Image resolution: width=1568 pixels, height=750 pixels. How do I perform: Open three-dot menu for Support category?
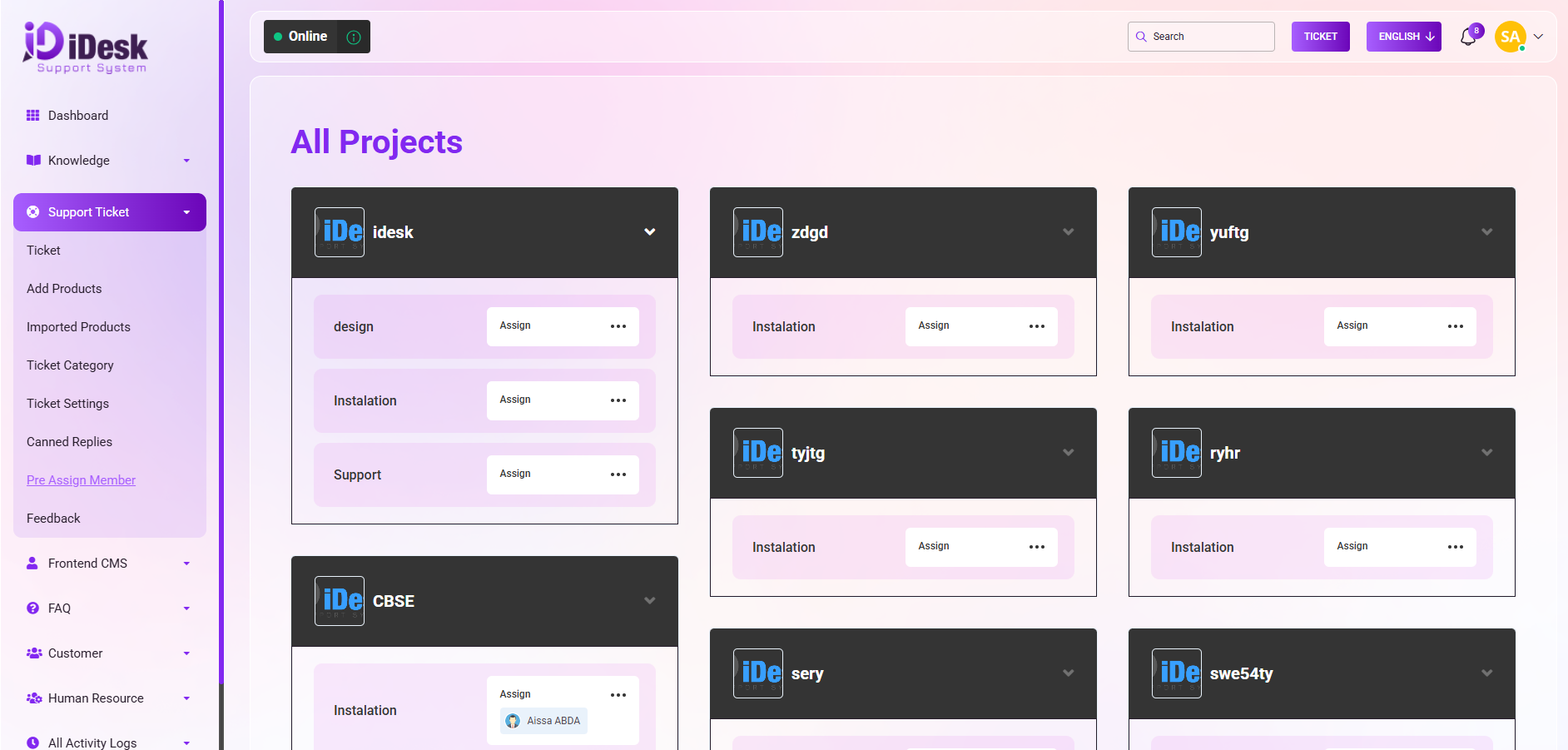(x=618, y=474)
